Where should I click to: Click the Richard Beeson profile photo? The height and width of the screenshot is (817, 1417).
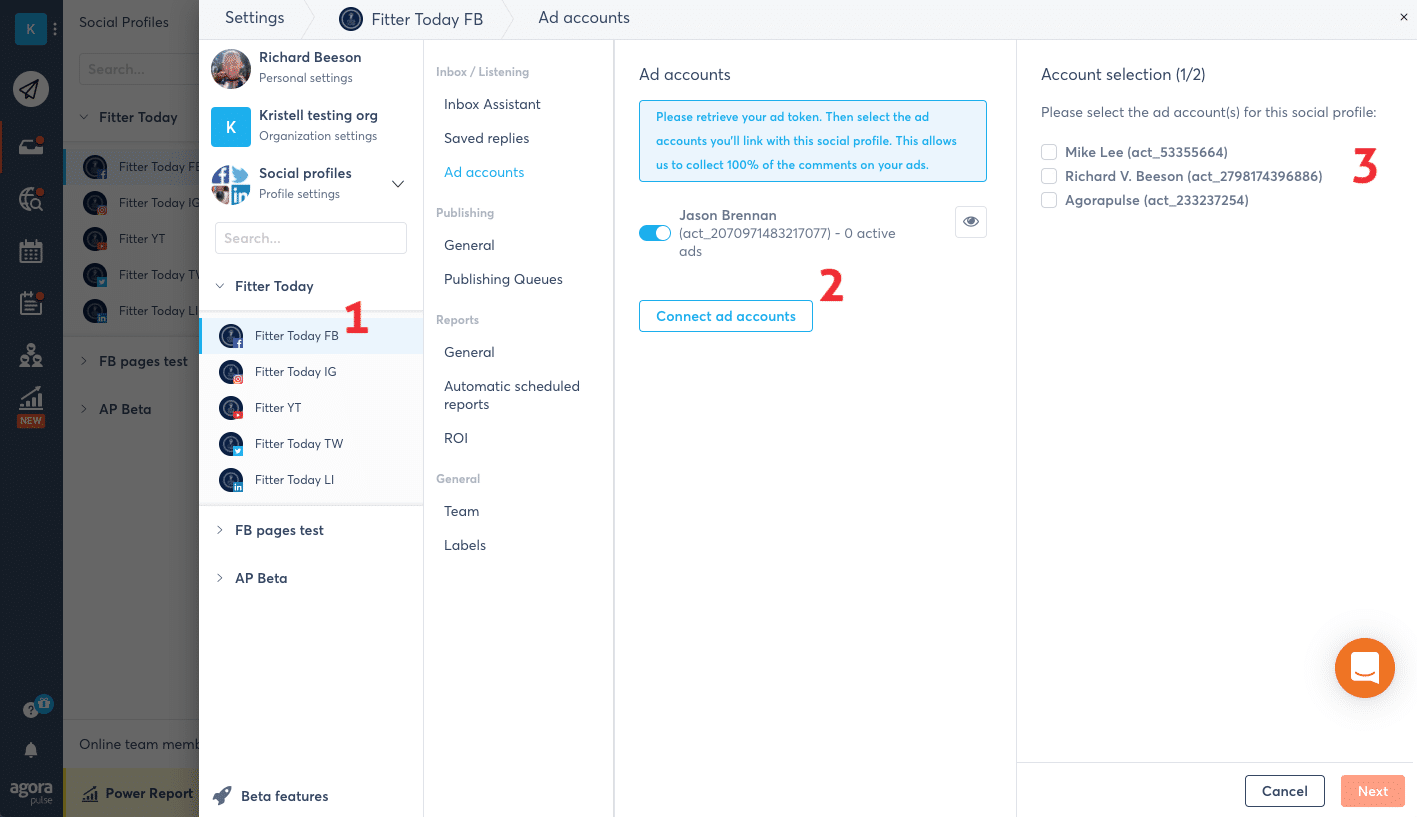click(231, 68)
